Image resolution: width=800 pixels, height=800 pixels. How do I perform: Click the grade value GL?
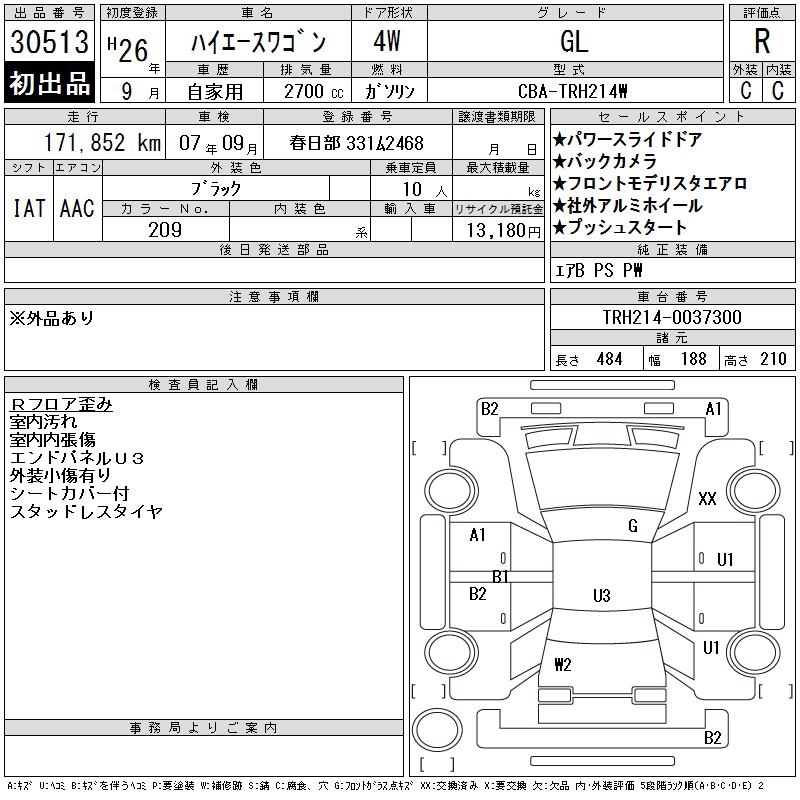tap(574, 42)
